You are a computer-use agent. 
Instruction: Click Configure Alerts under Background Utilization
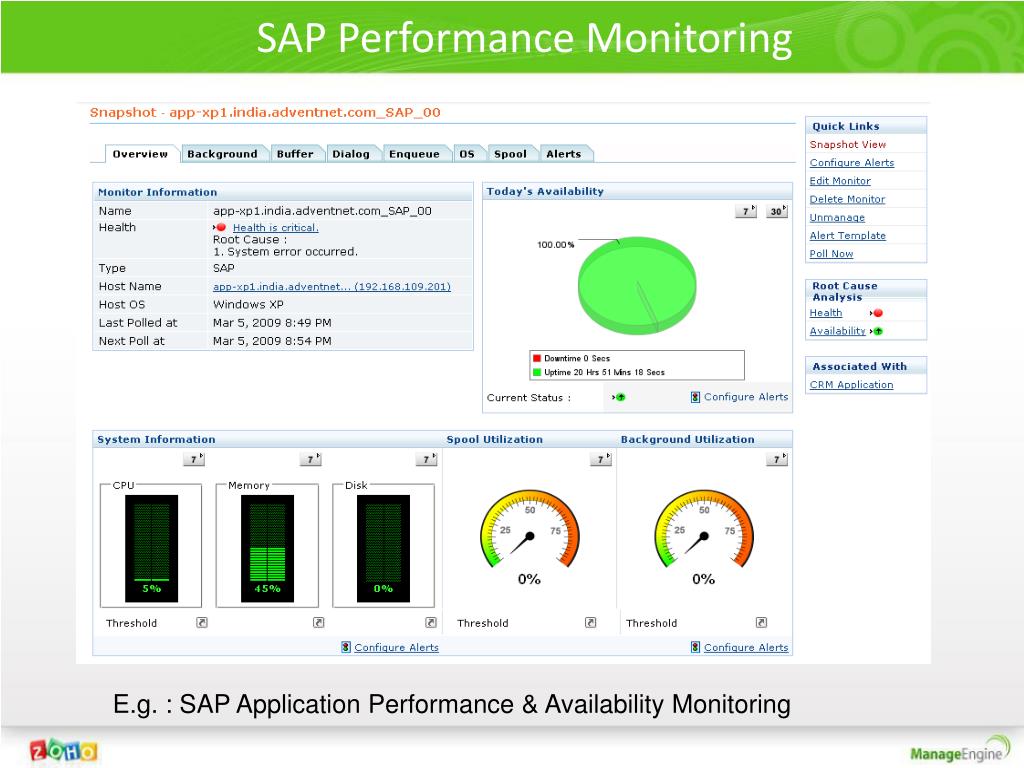point(746,647)
